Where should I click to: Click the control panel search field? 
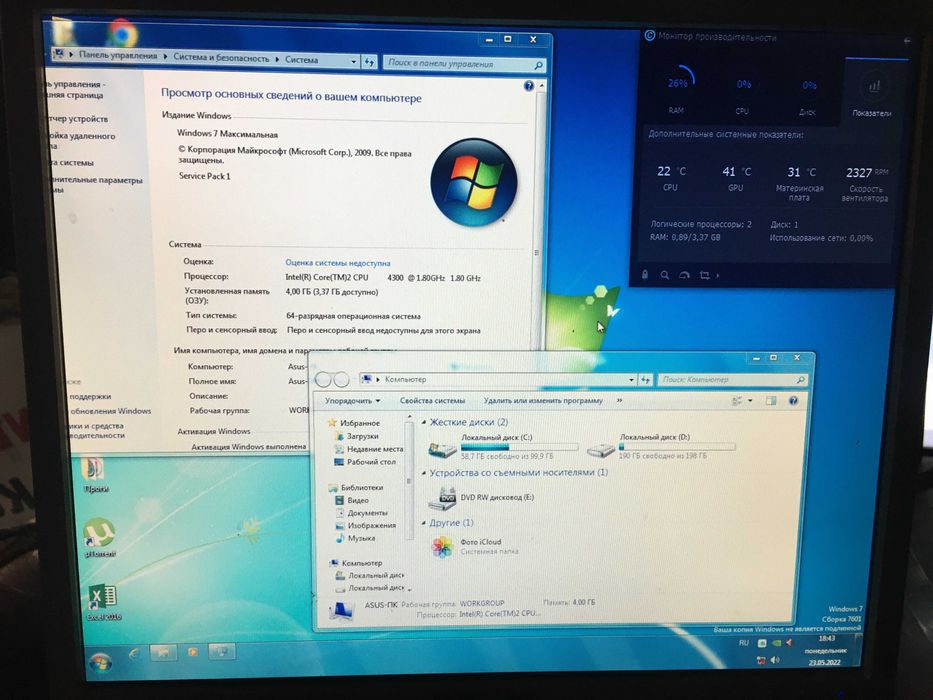[x=464, y=63]
